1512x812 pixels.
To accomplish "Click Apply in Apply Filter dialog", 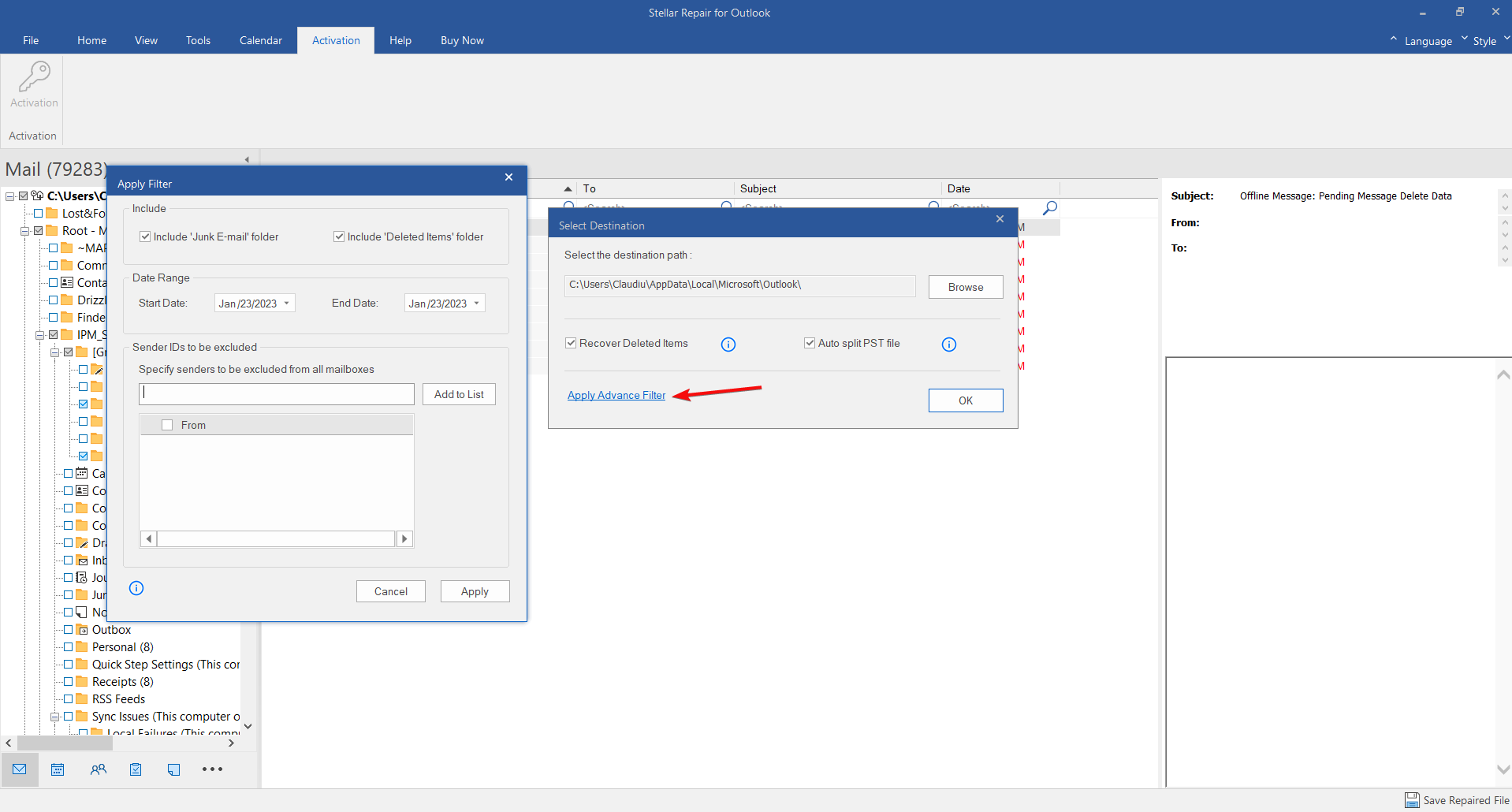I will pos(475,591).
